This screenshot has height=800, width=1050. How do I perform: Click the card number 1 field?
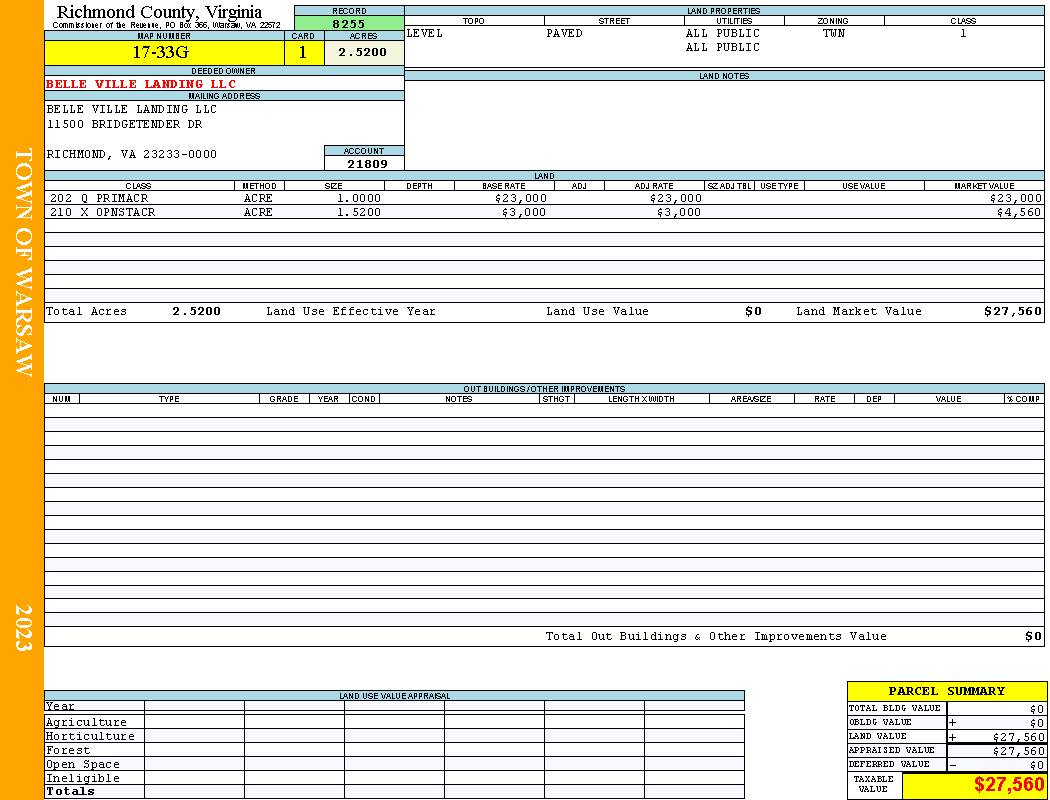303,52
